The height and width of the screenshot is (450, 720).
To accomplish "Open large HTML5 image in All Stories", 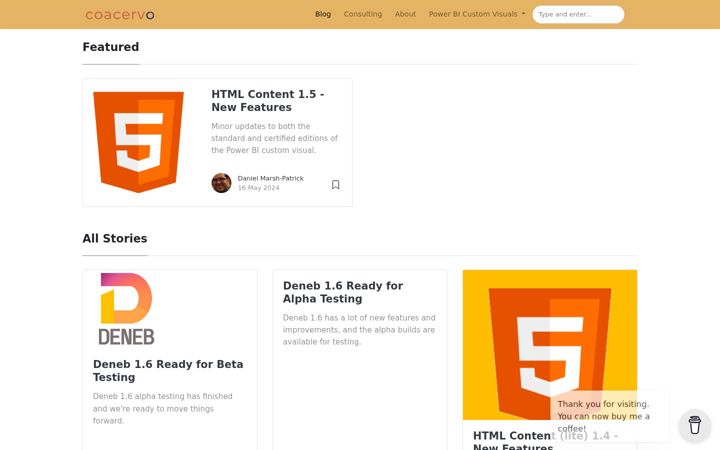I will tap(550, 345).
